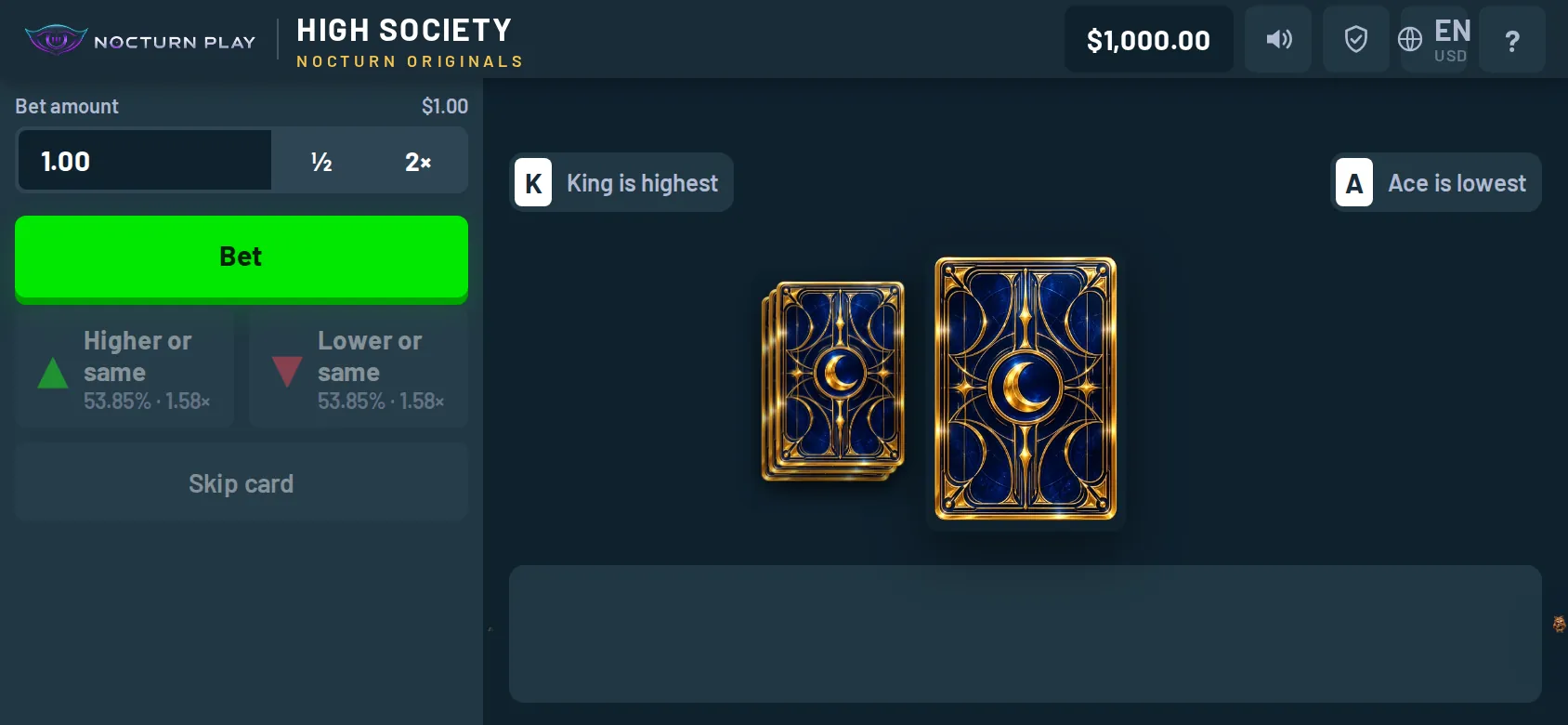Screen dimensions: 1568x725
Task: Halve the bet with ½ button
Action: [321, 161]
